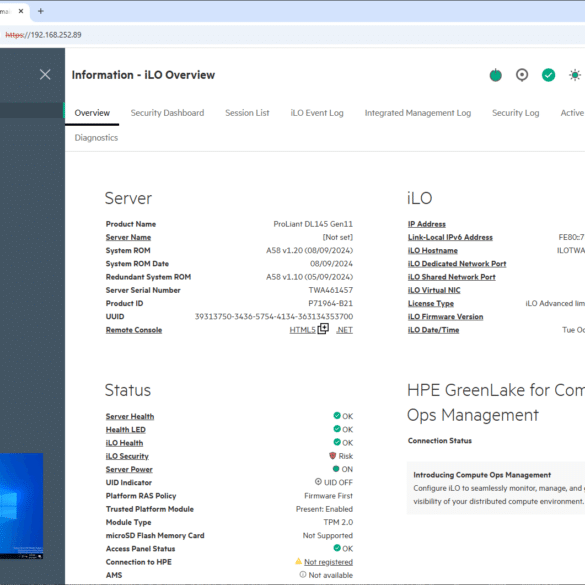Click the green health checkmark icon in header
This screenshot has width=585, height=585.
[x=548, y=75]
